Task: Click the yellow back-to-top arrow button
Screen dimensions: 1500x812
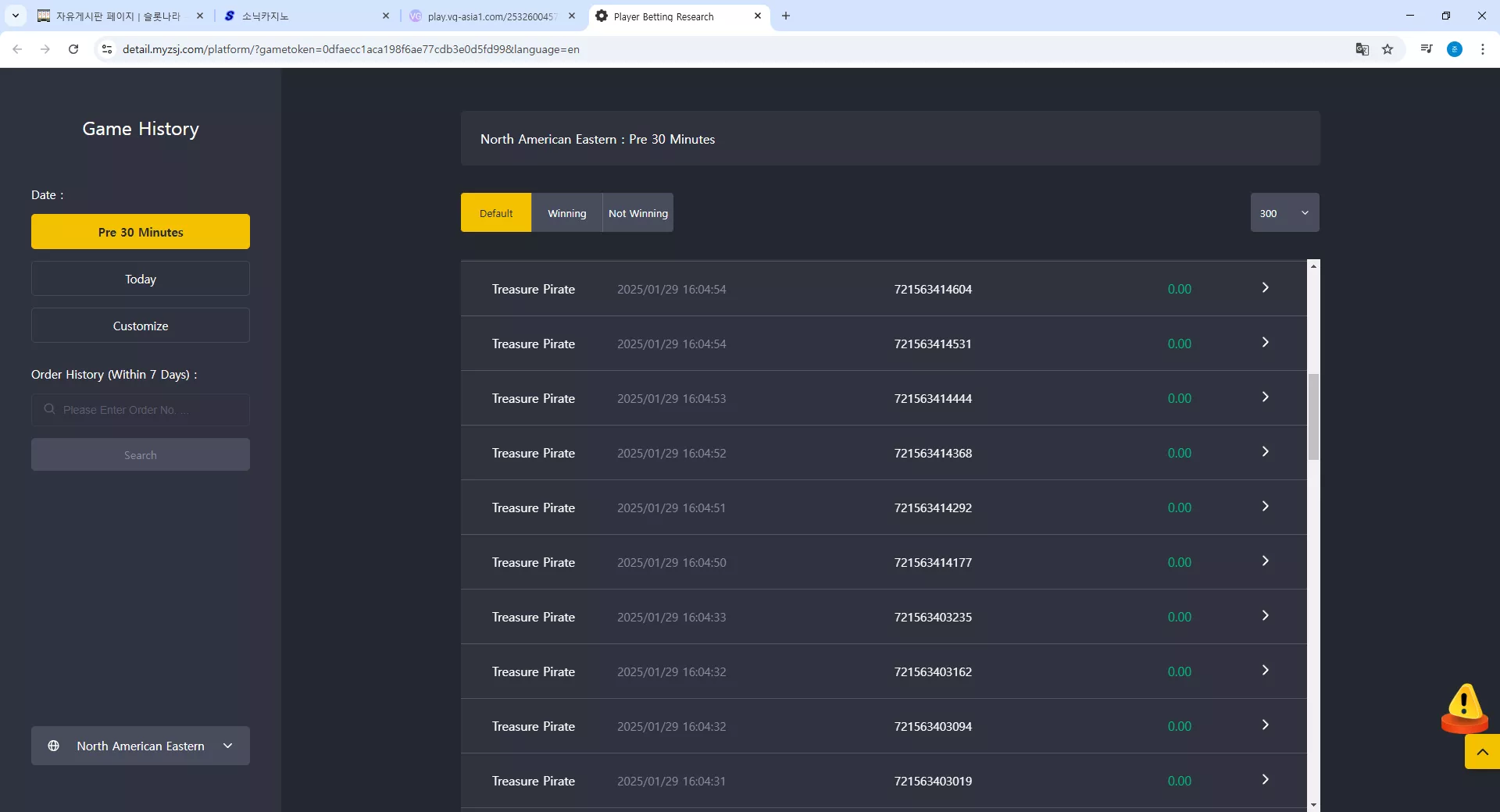Action: (x=1482, y=752)
